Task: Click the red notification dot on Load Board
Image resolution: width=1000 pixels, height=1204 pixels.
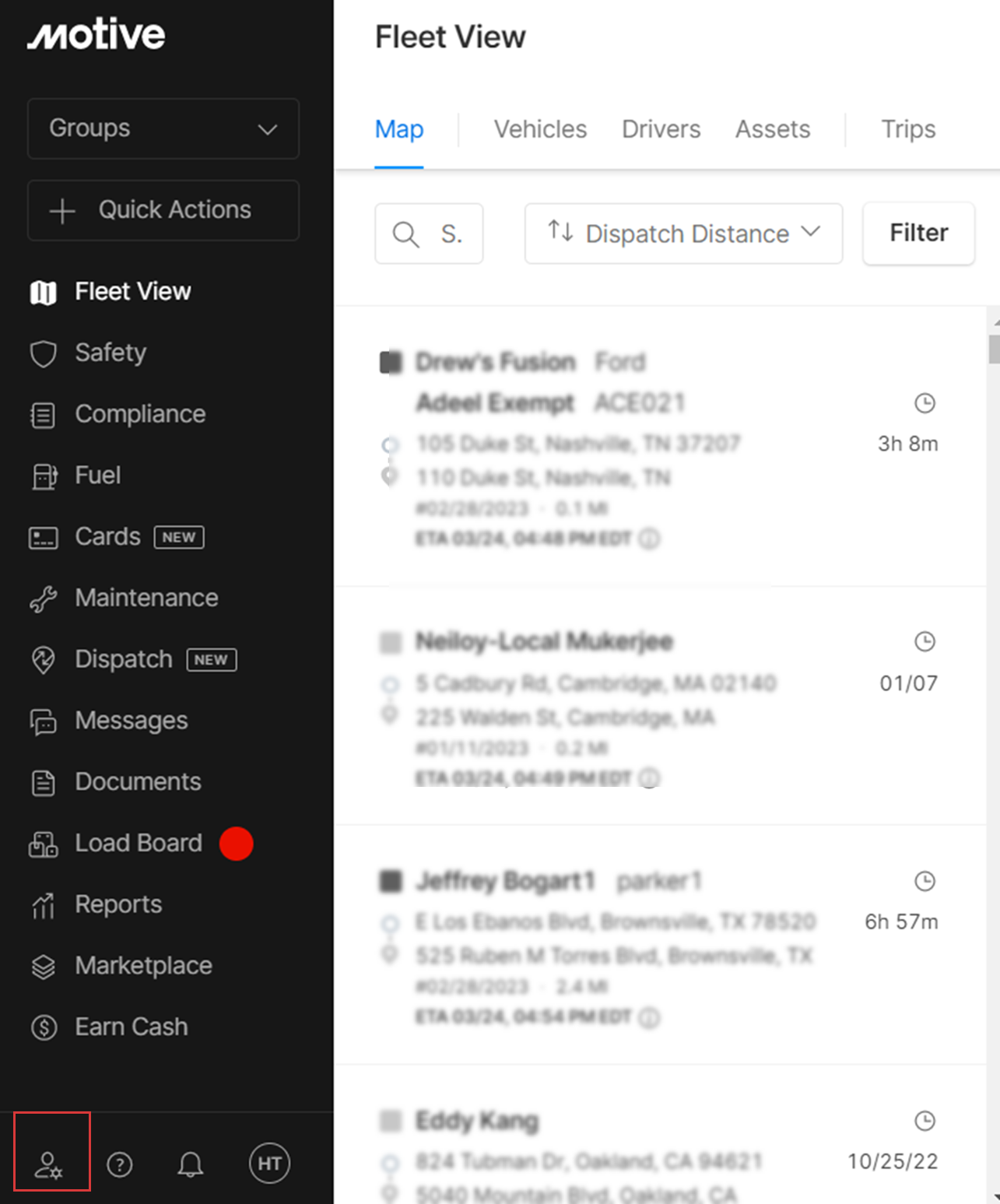Action: point(236,844)
